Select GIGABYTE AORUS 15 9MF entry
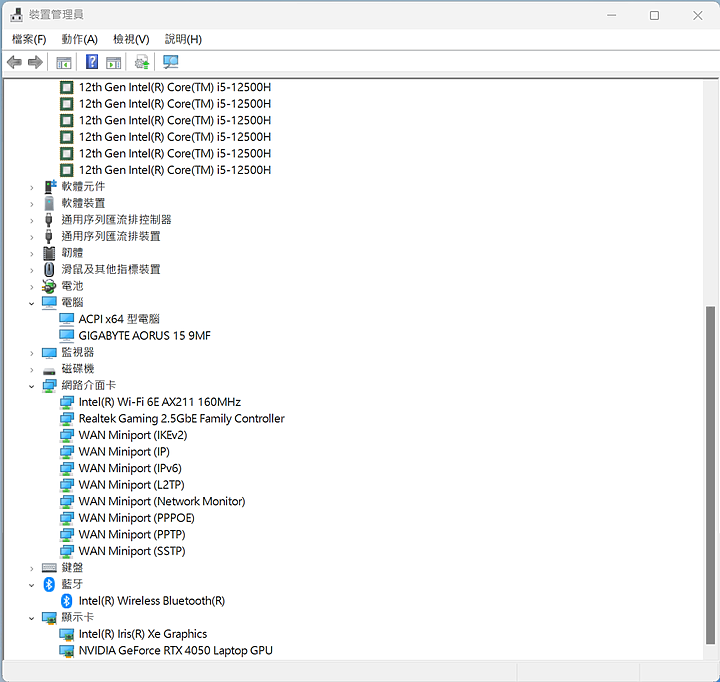This screenshot has width=720, height=682. pyautogui.click(x=145, y=336)
